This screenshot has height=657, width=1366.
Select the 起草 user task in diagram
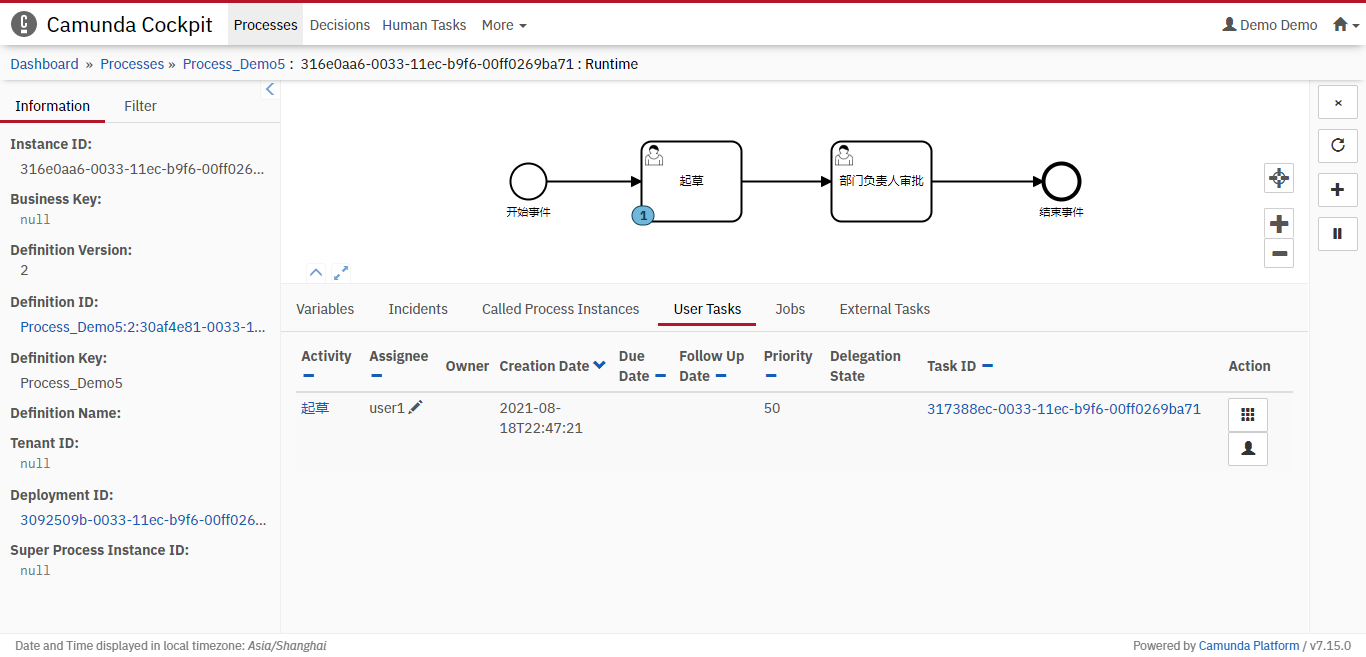[691, 181]
